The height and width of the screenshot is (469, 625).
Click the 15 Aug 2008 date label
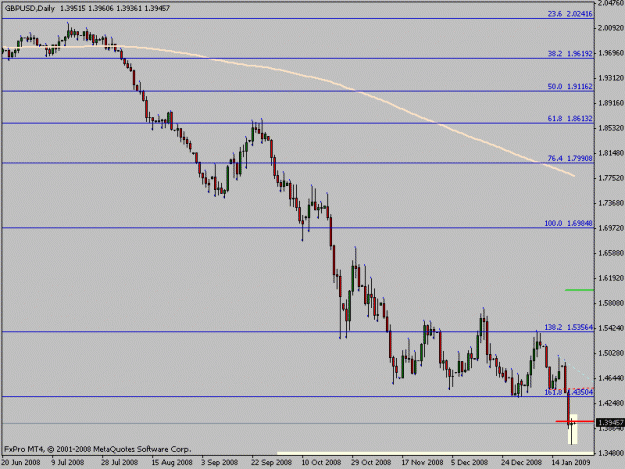172,462
